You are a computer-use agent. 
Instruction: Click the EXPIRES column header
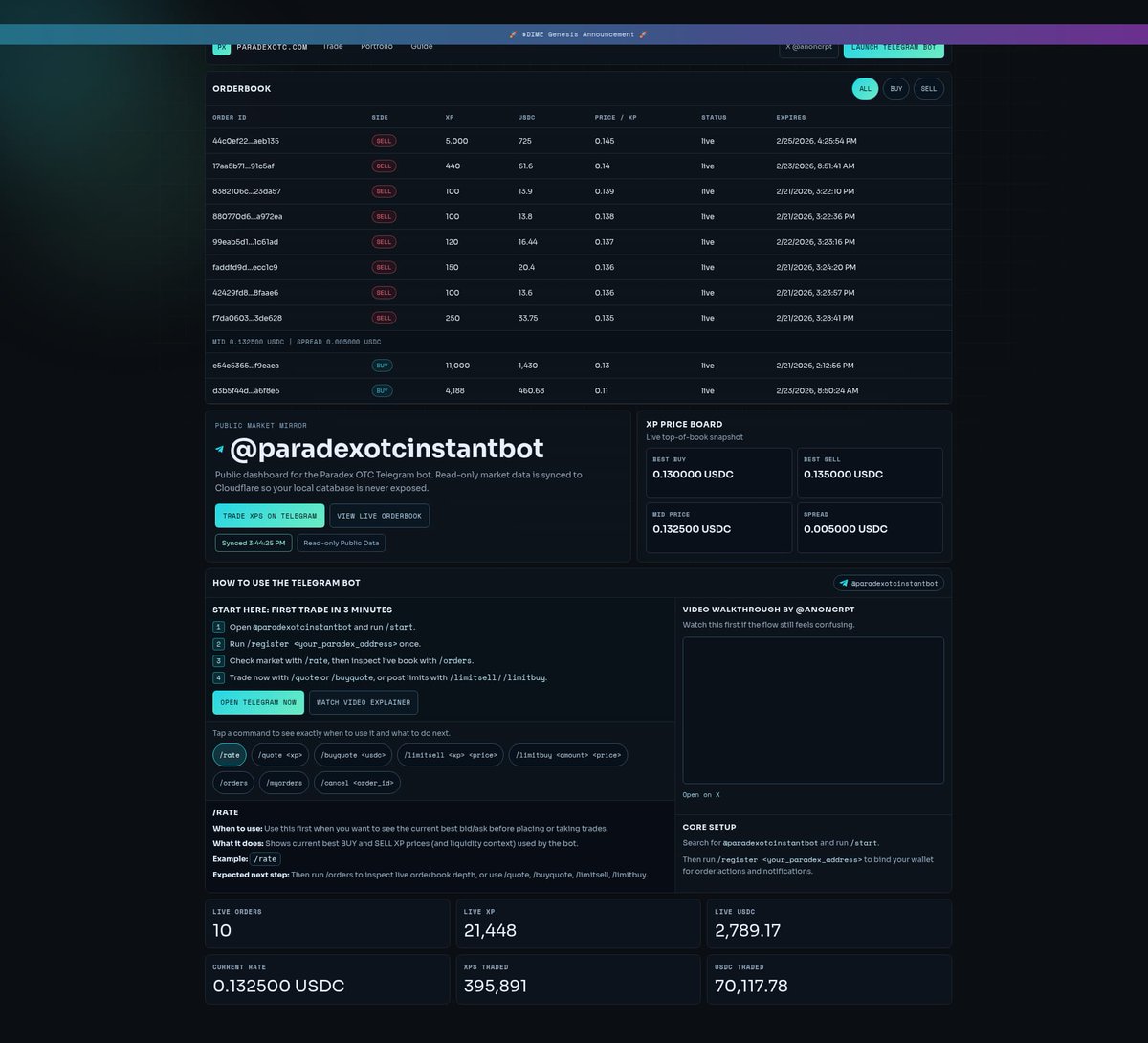[x=791, y=118]
